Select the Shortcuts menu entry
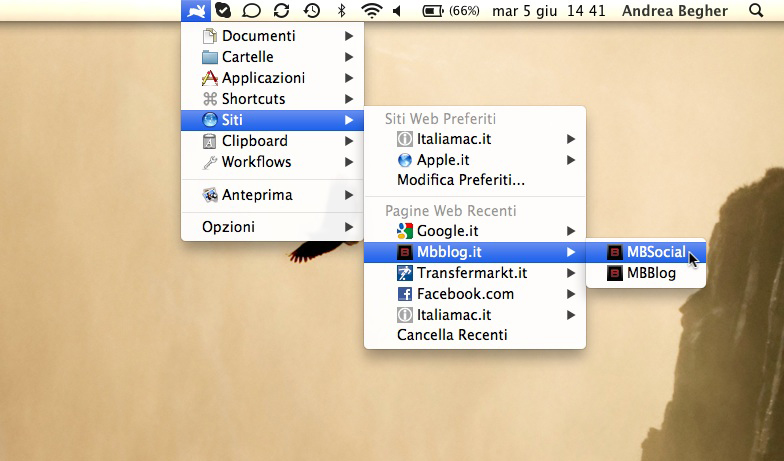The image size is (784, 461). 272,99
